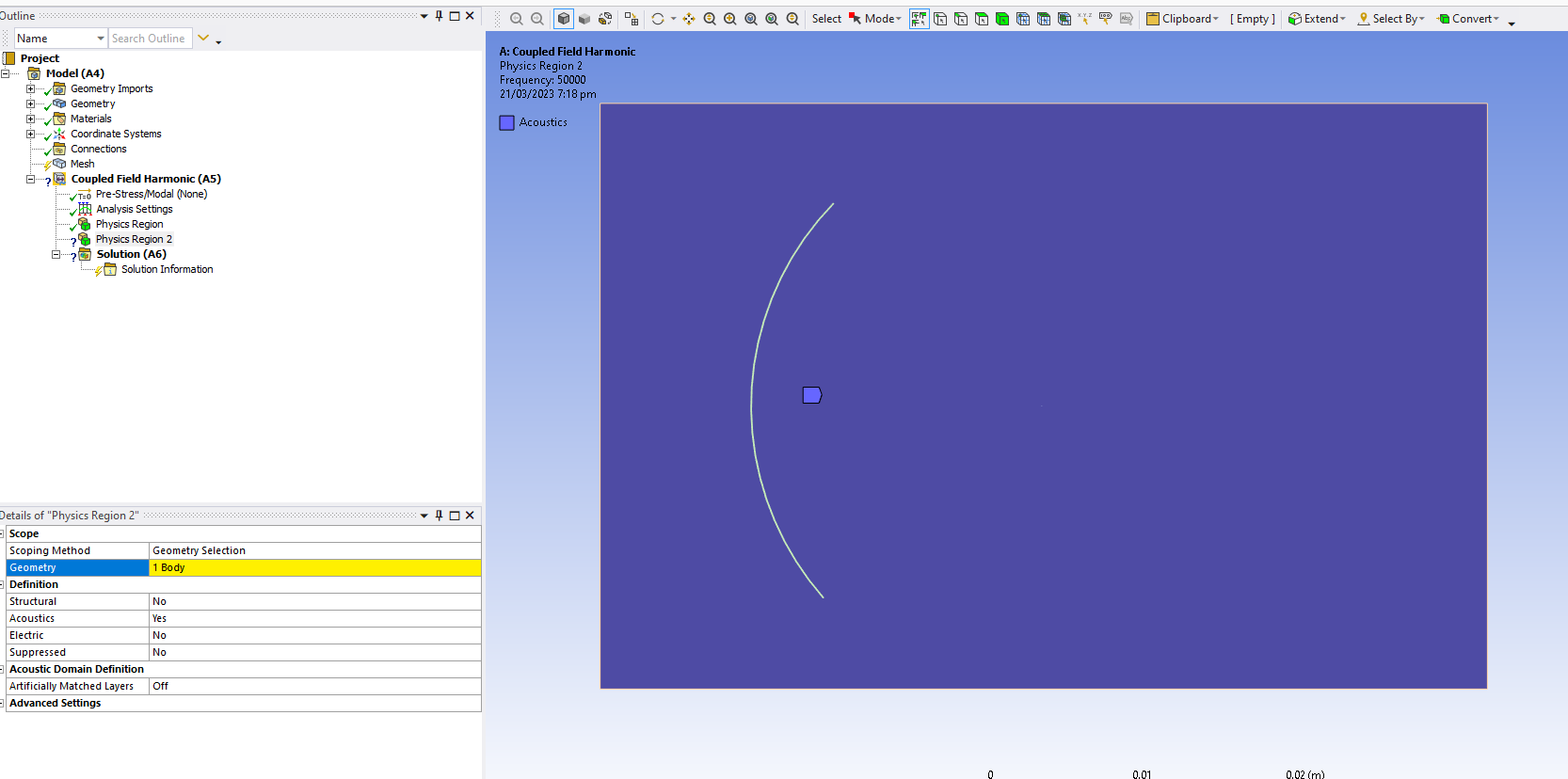This screenshot has width=1568, height=779.
Task: Toggle the show mesh display icon
Action: pos(605,19)
